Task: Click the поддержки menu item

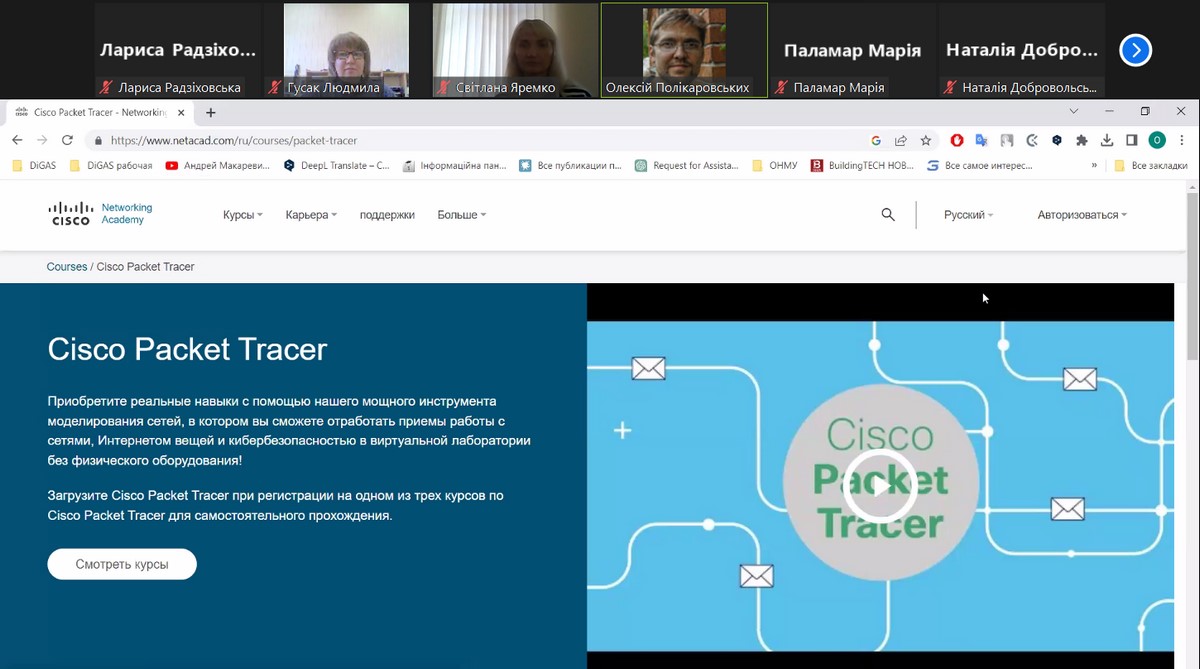Action: (387, 215)
